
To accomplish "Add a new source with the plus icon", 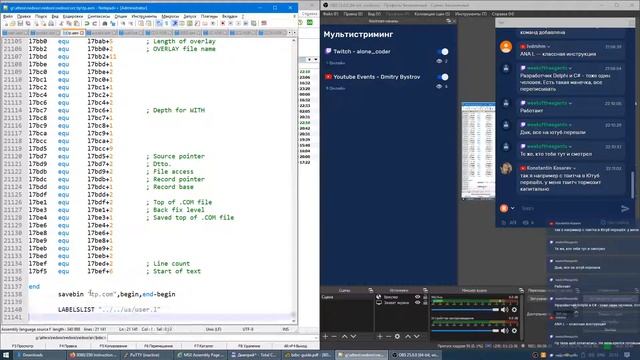I will pyautogui.click(x=380, y=336).
